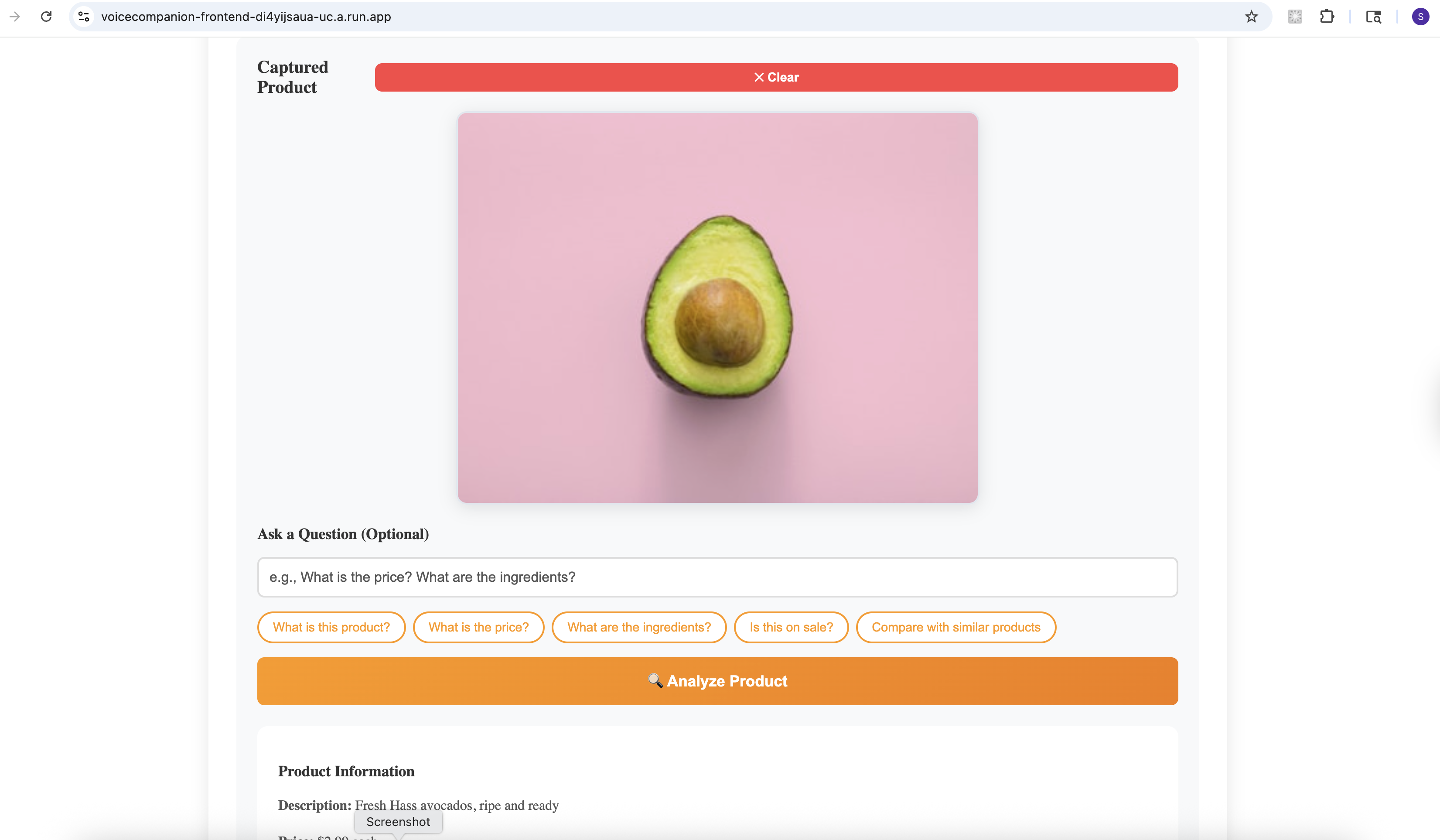Click the tab search icon in toolbar
Screen dimensions: 1440x840
[1374, 17]
